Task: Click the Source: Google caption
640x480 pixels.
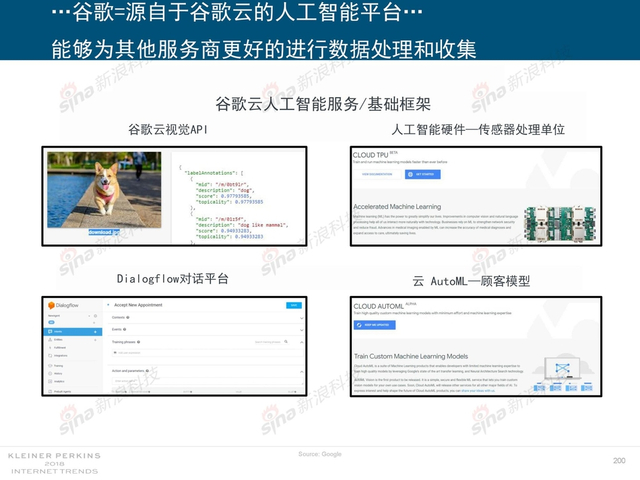Action: (x=320, y=454)
